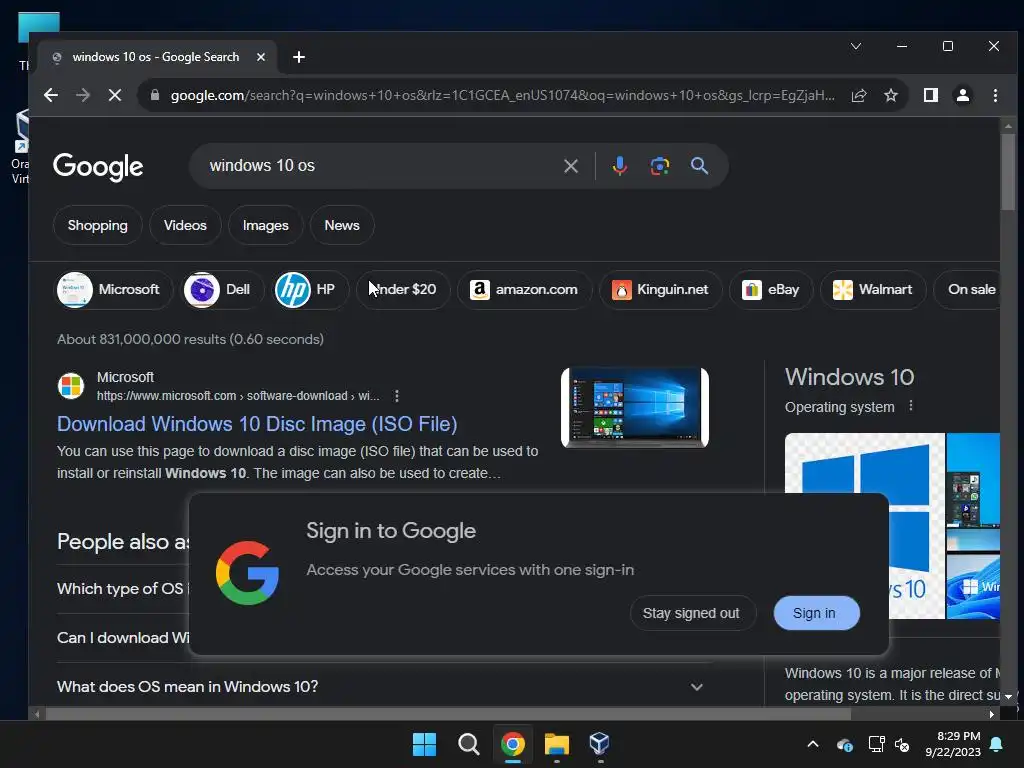Submit search with magnifier icon
The image size is (1024, 768).
click(699, 166)
